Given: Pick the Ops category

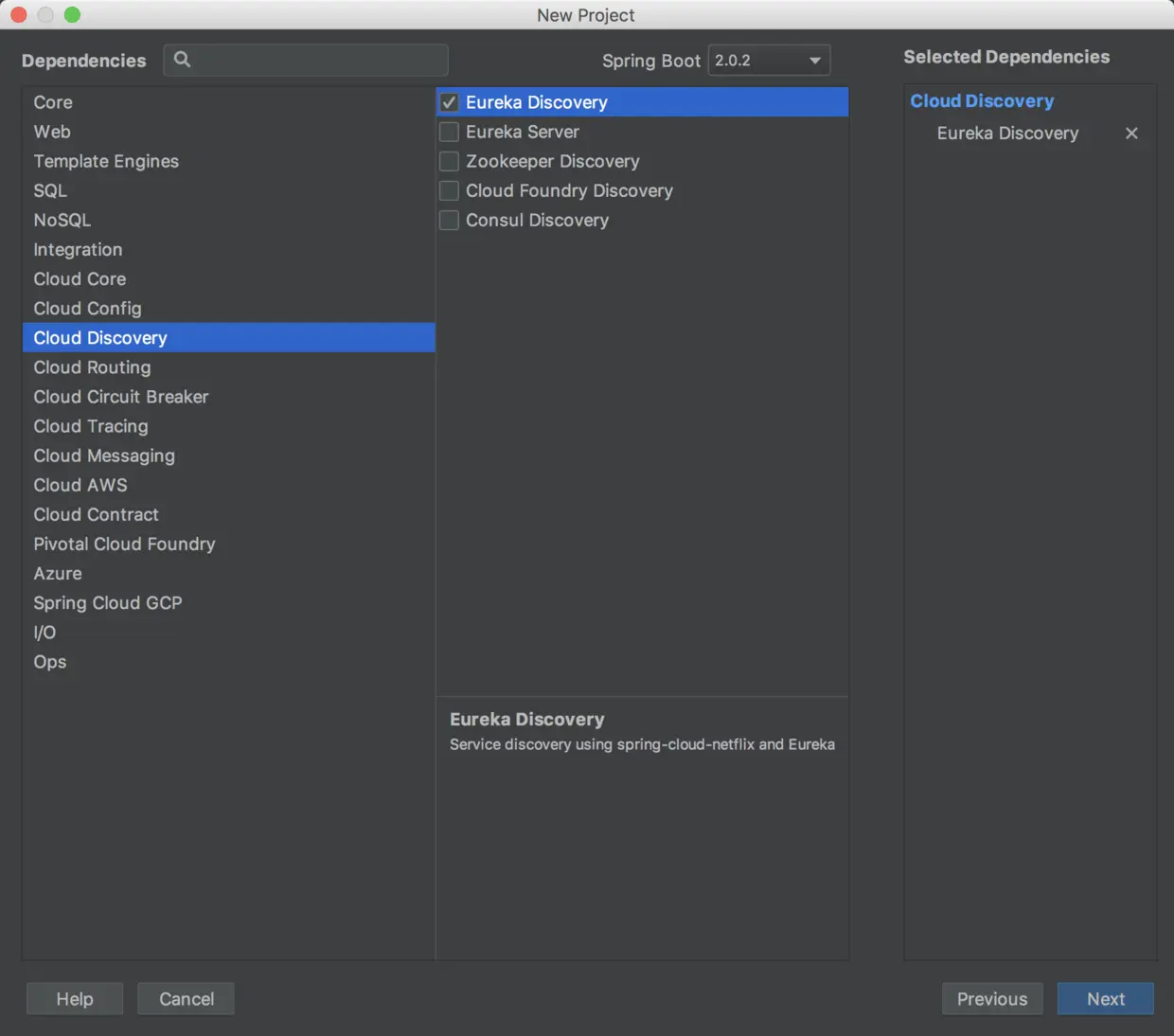Looking at the screenshot, I should [x=228, y=661].
